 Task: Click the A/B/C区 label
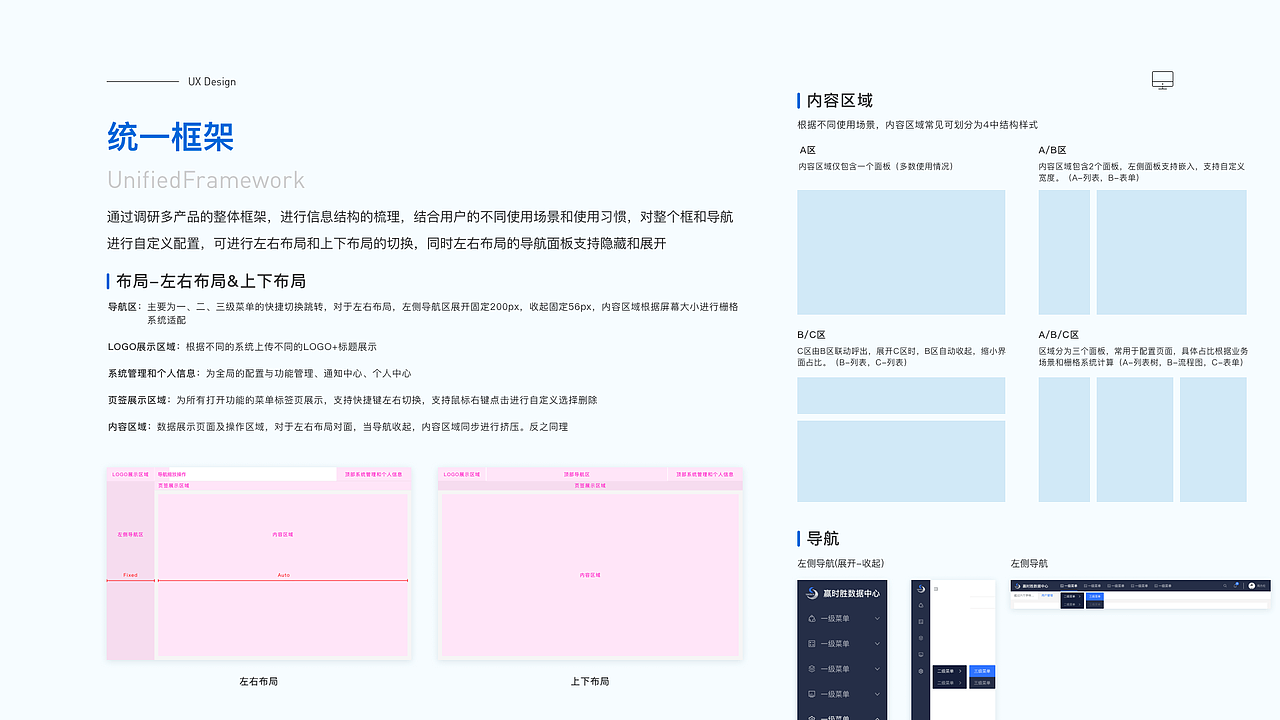point(1059,335)
